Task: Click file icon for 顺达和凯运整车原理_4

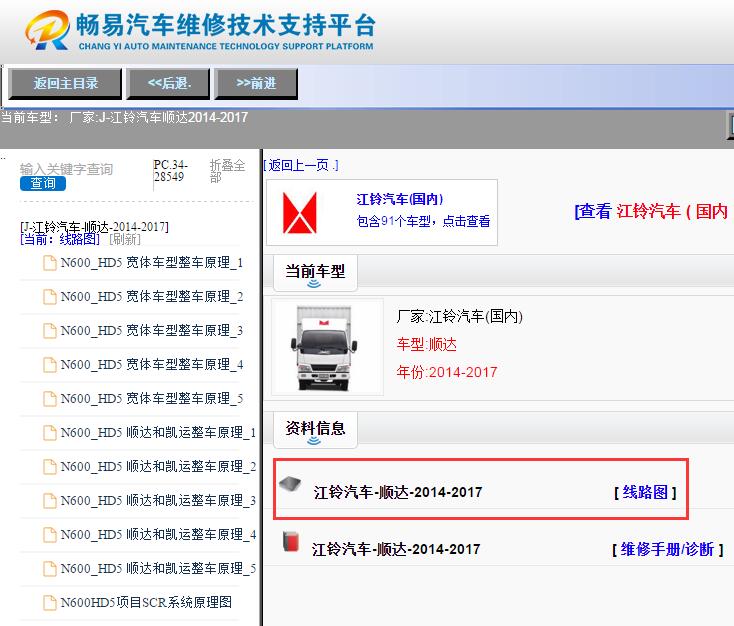Action: 50,535
